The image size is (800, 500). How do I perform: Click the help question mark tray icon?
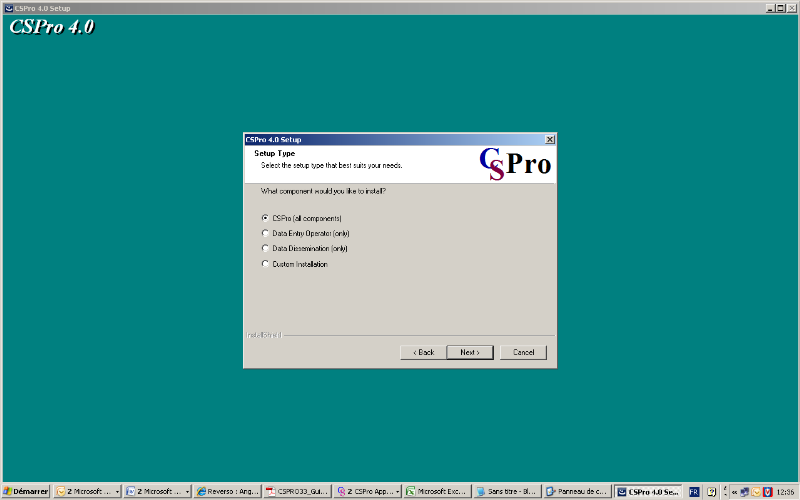712,492
